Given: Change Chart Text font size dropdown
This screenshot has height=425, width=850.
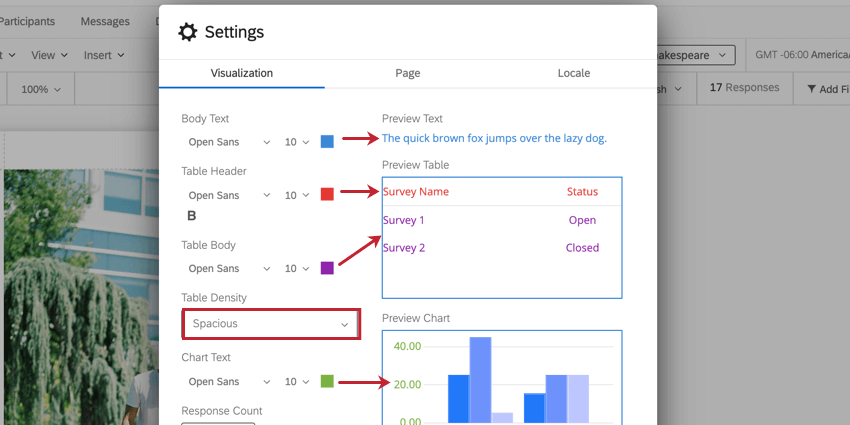Looking at the screenshot, I should click(297, 382).
